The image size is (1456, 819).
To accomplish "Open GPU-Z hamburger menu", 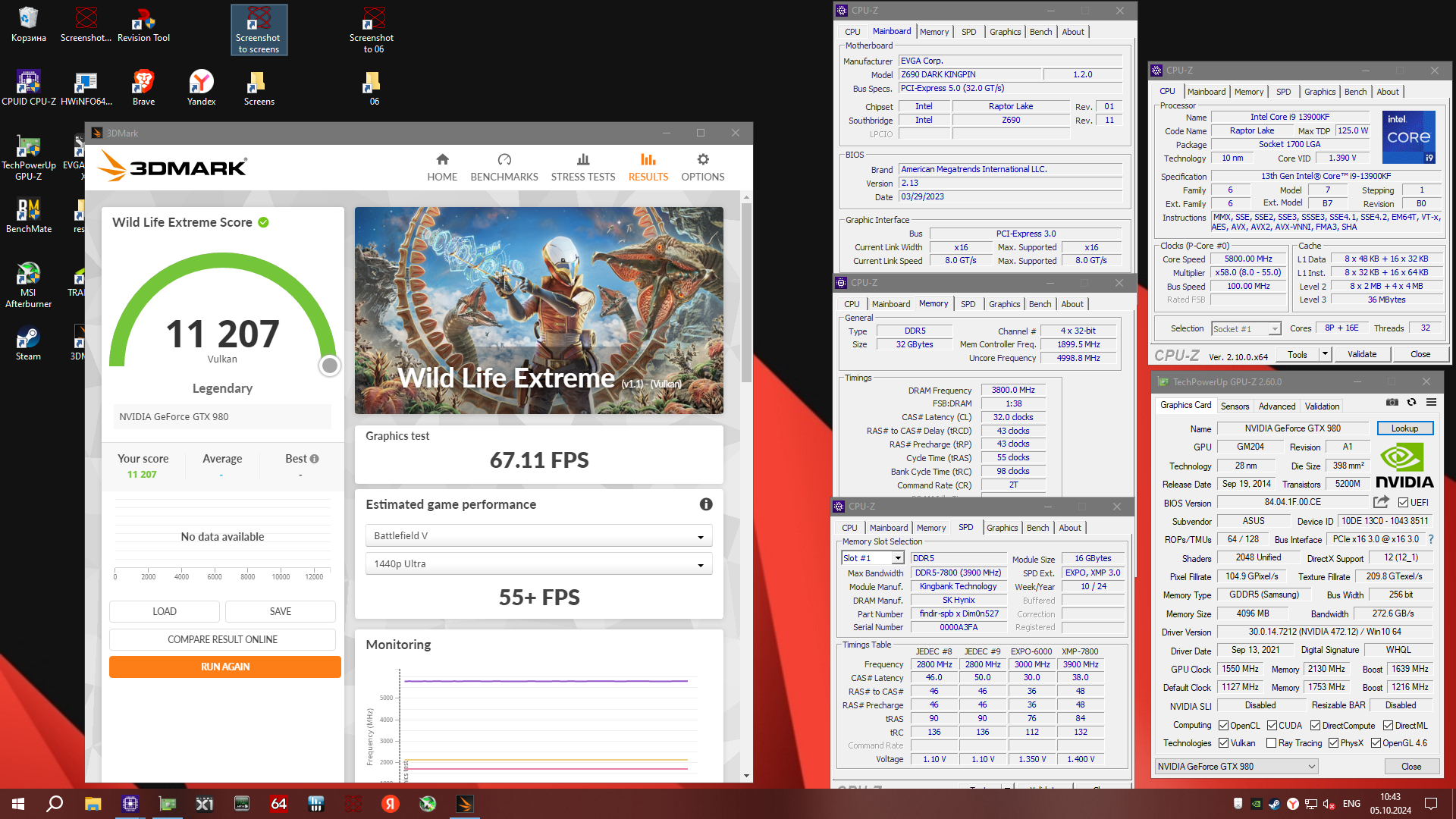I will tap(1431, 403).
